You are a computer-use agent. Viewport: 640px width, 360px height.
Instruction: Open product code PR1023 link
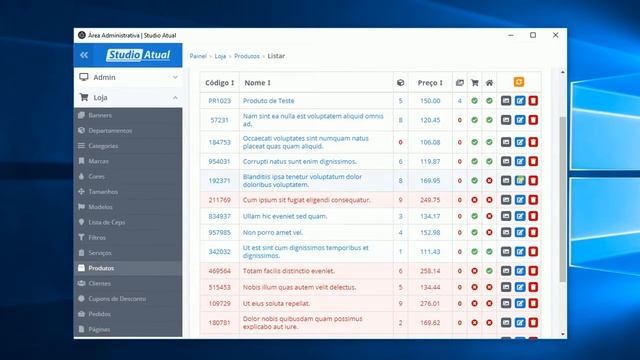[220, 100]
